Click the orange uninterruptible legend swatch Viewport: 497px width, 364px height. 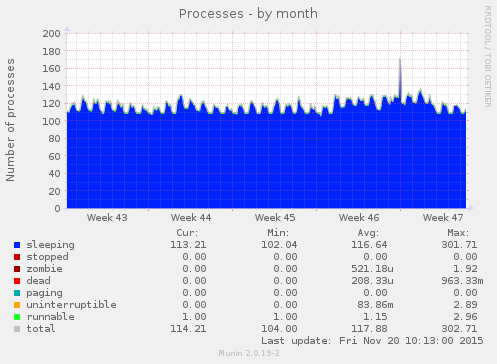click(17, 305)
